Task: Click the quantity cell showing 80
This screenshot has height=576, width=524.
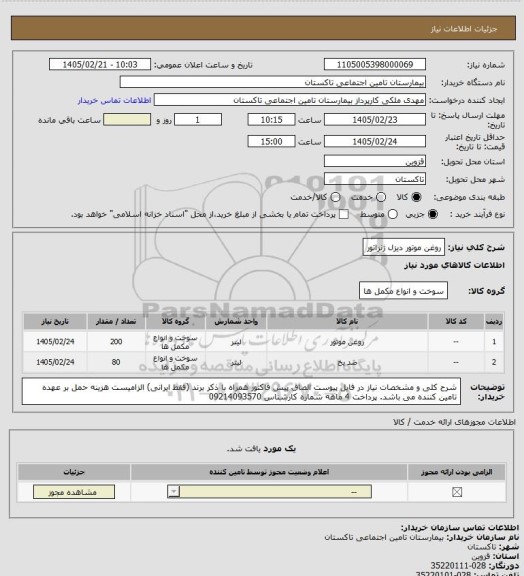Action: coord(116,363)
